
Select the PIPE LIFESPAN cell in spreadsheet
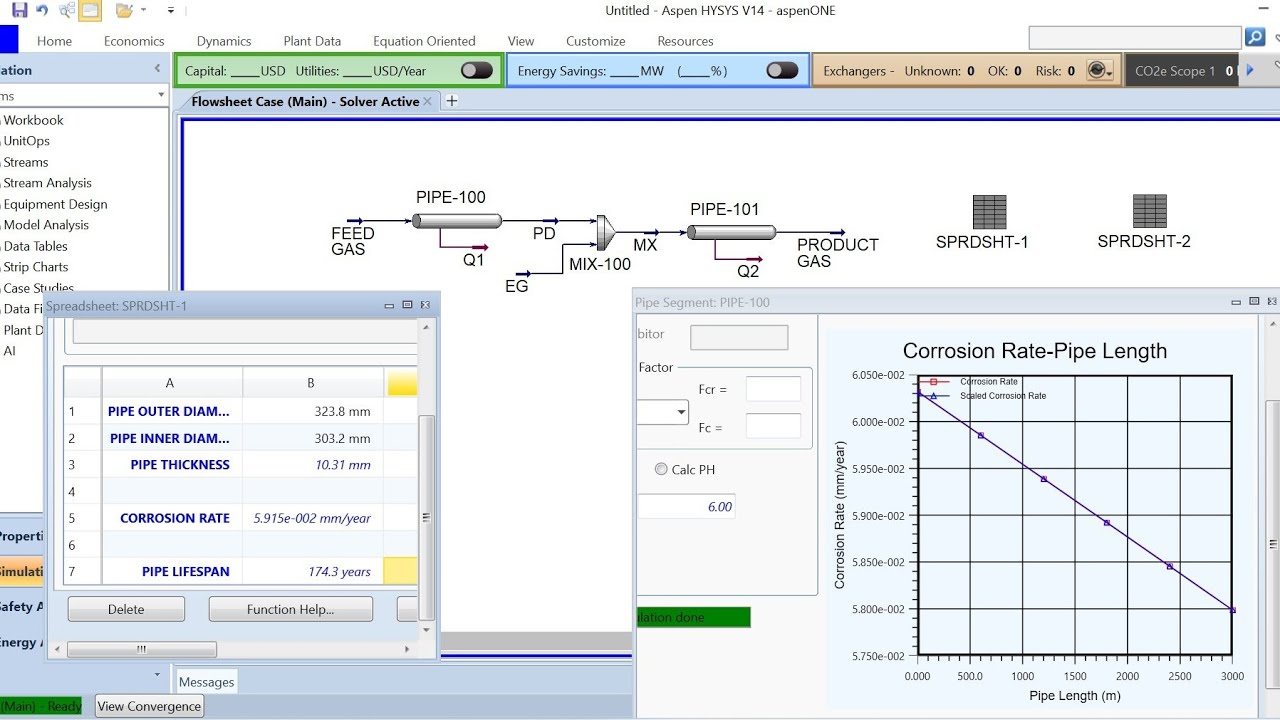point(172,572)
